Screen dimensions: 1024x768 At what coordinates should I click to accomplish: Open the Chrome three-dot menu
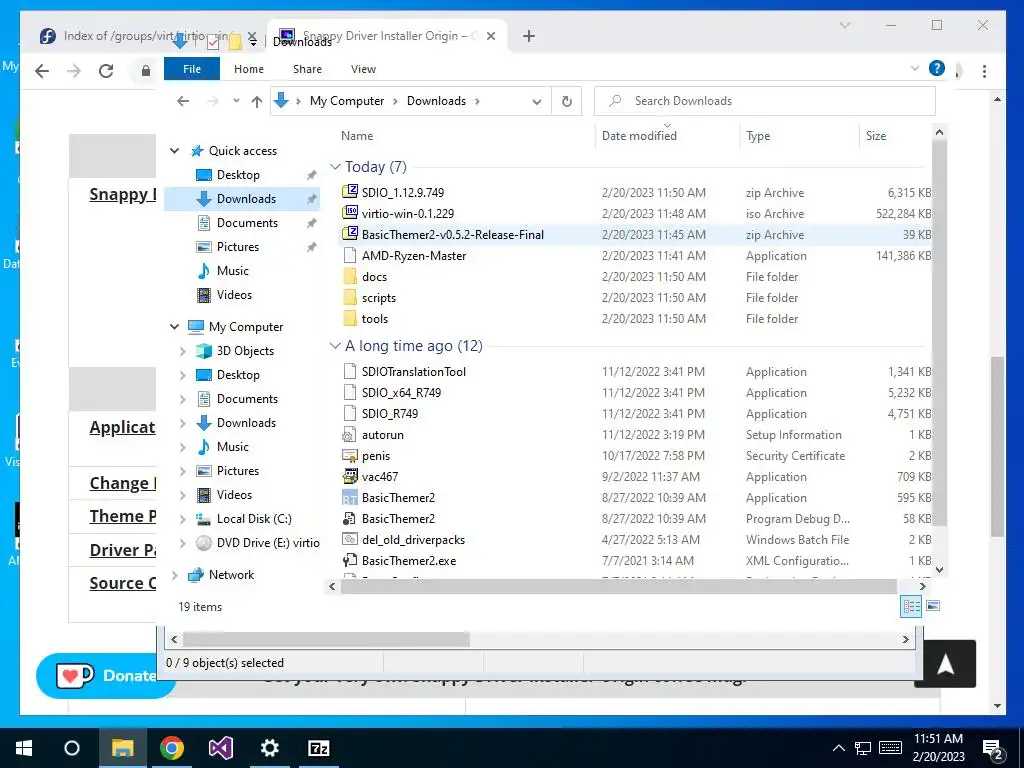[x=984, y=71]
